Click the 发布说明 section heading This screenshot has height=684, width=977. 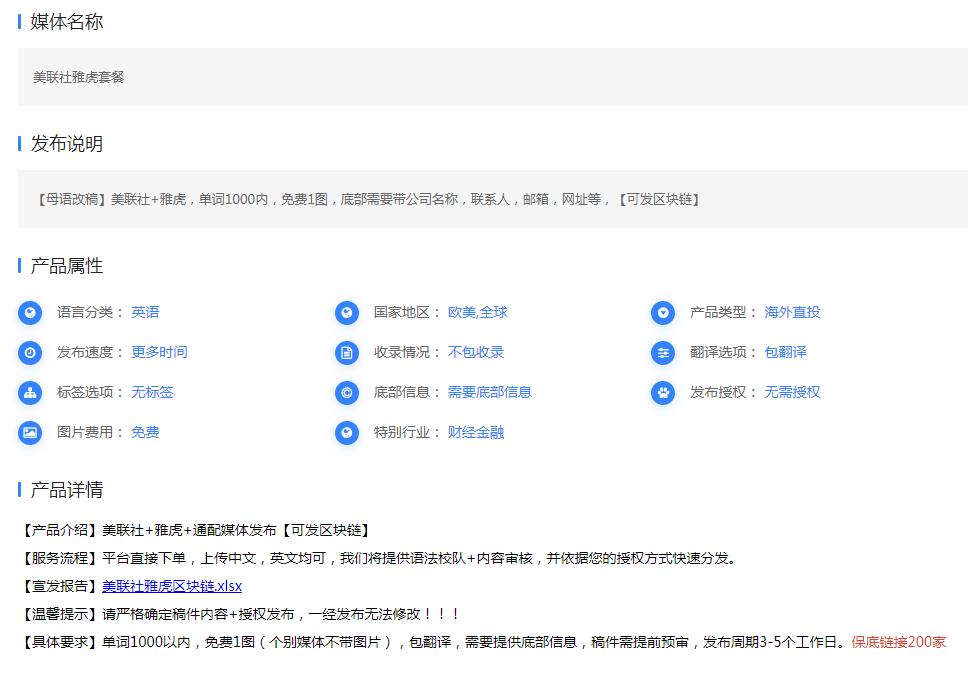click(x=67, y=144)
